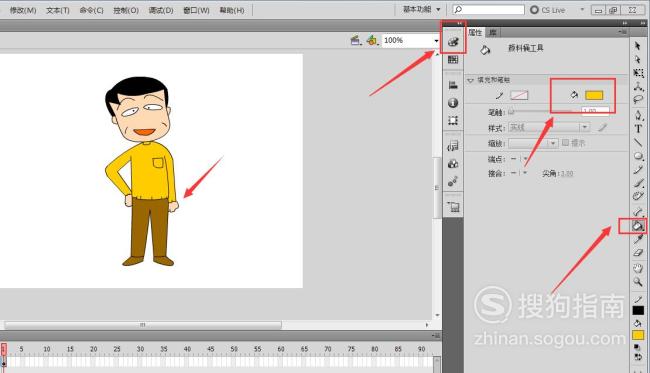
Task: Open the Motion Presets panel icon
Action: point(453,182)
